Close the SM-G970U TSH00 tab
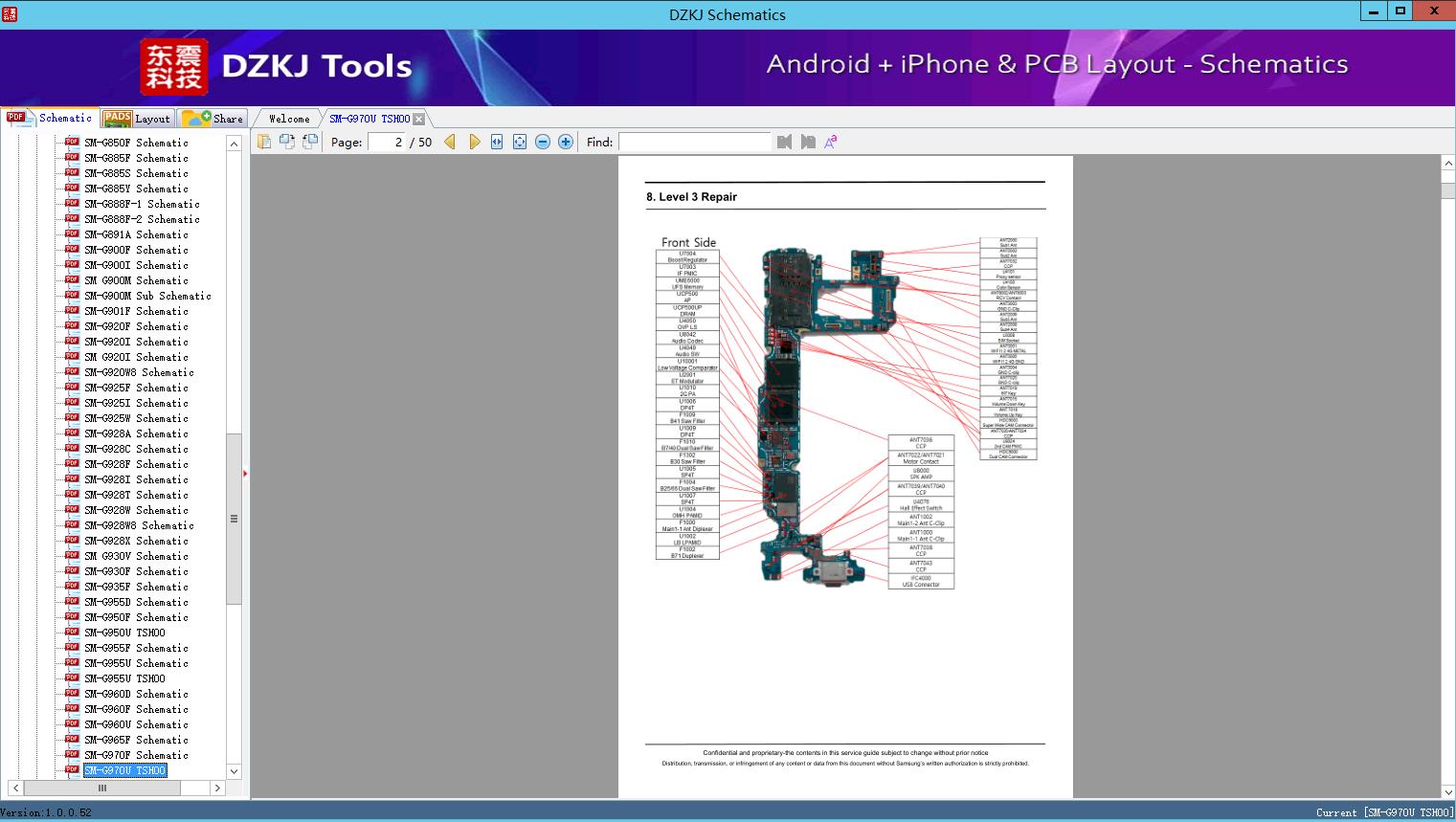 pyautogui.click(x=419, y=119)
